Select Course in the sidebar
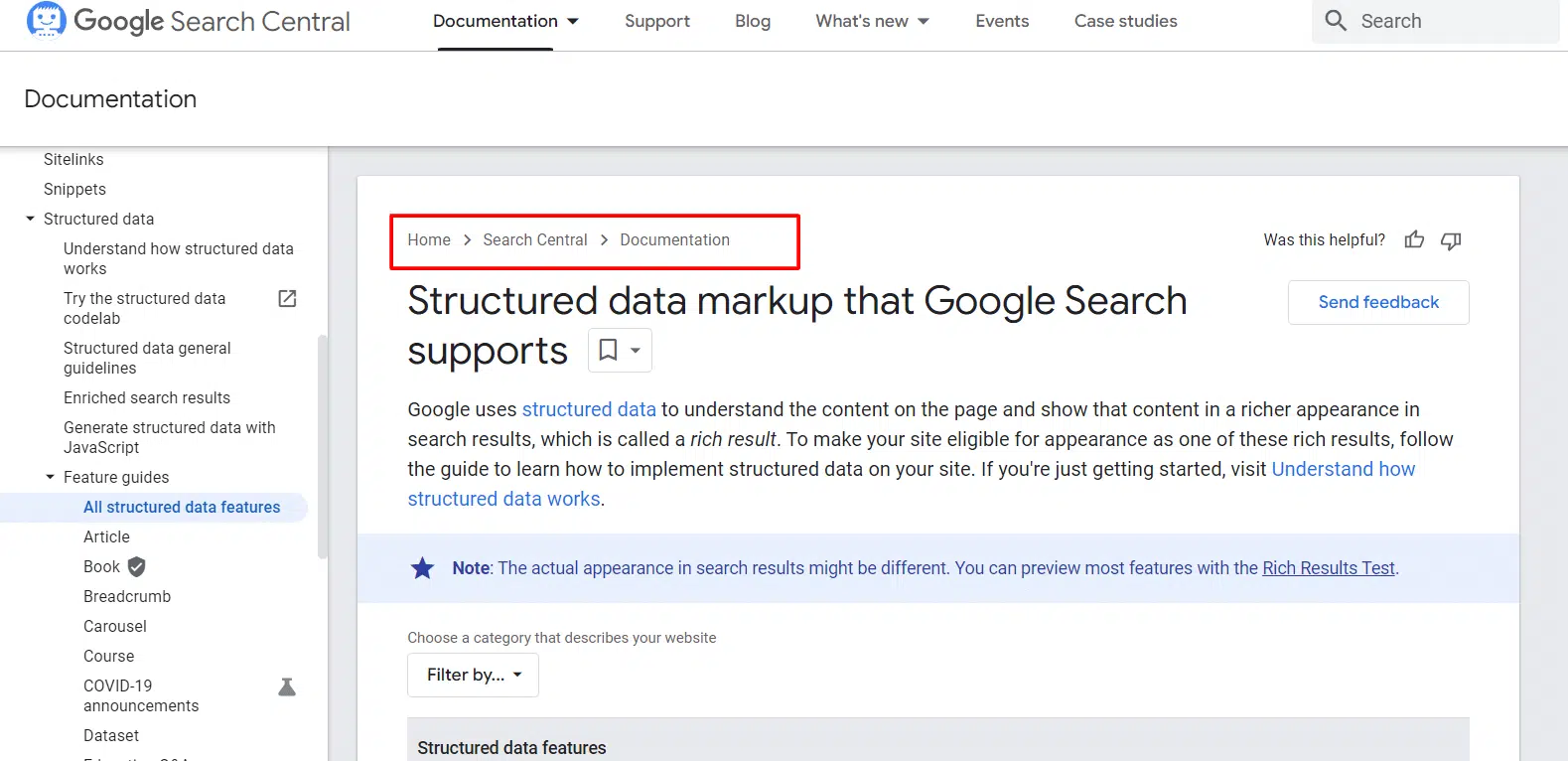Viewport: 1568px width, 761px height. 109,656
